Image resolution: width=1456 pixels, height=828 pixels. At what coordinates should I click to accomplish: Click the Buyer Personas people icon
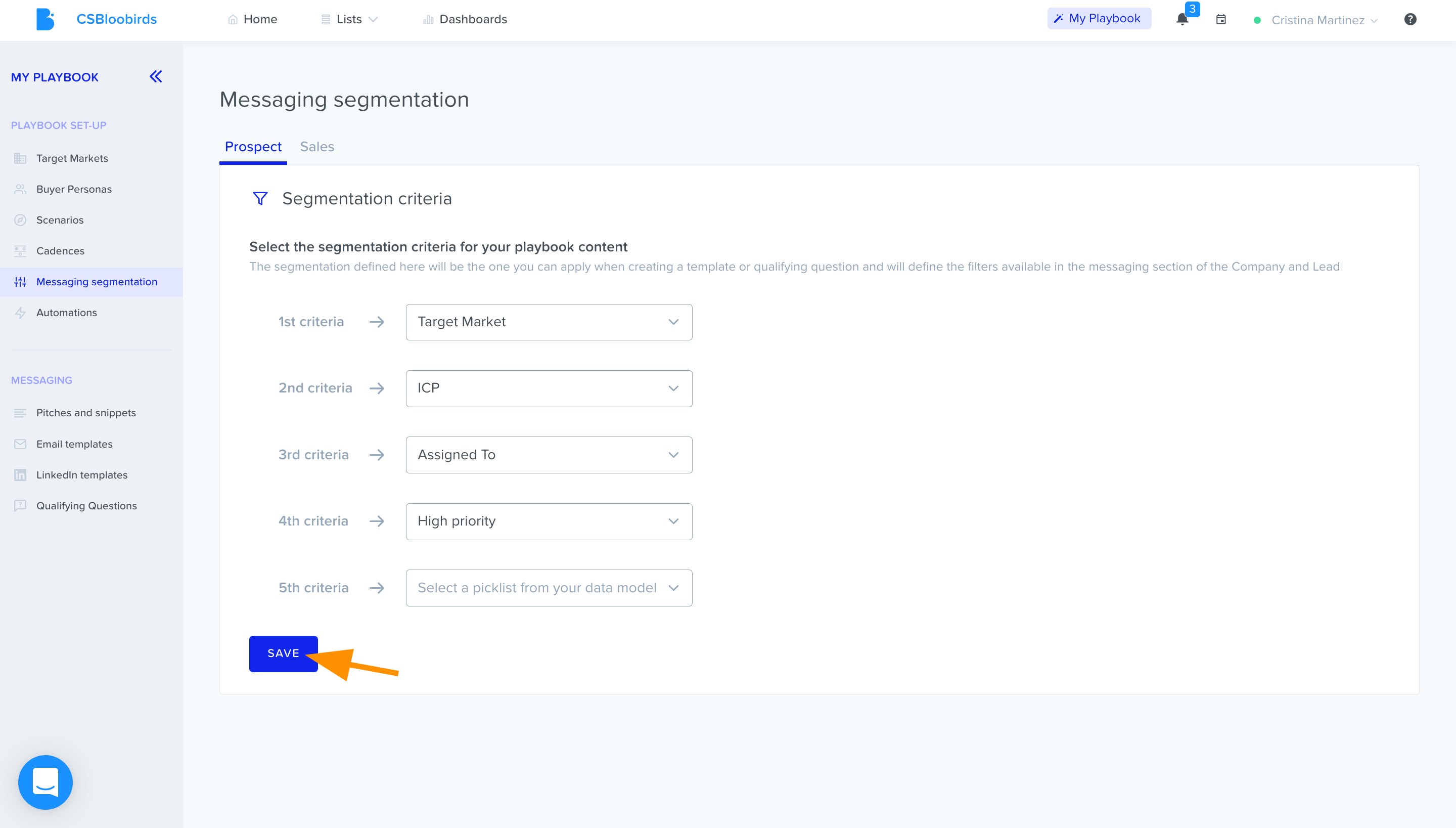[x=20, y=189]
